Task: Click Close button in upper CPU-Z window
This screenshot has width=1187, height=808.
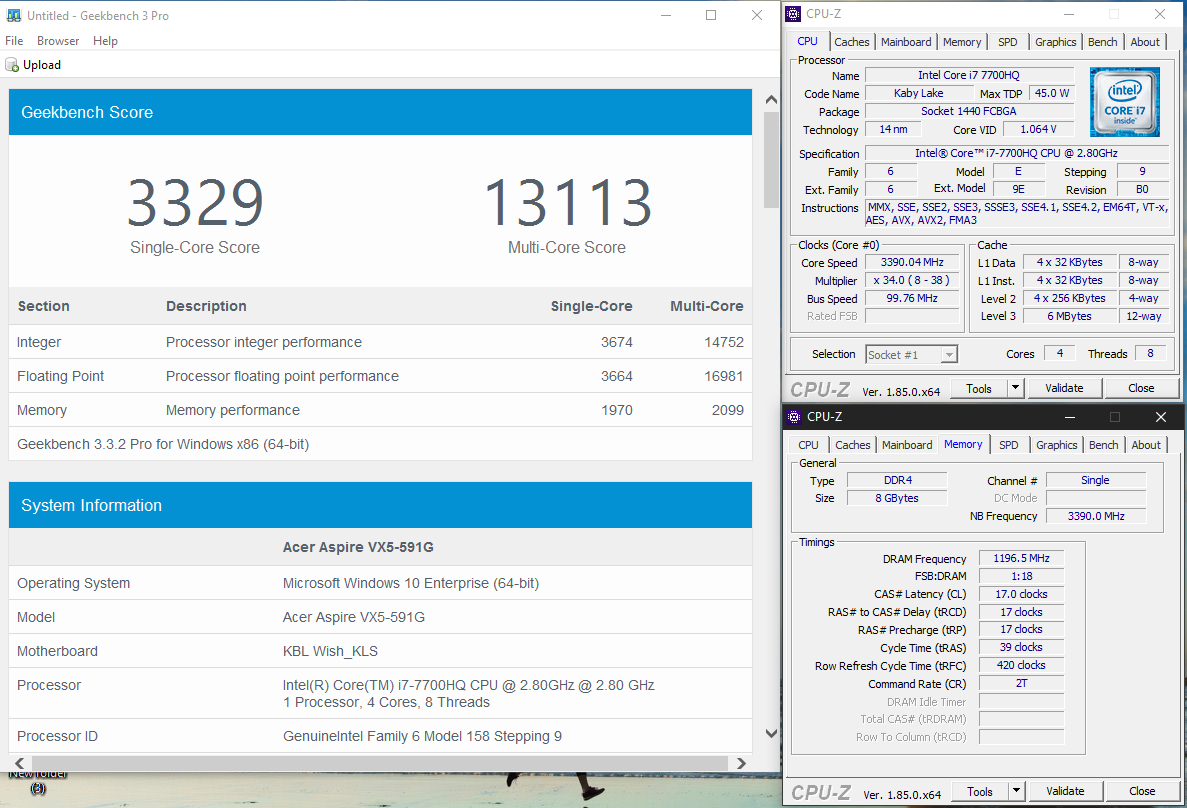Action: tap(1141, 388)
